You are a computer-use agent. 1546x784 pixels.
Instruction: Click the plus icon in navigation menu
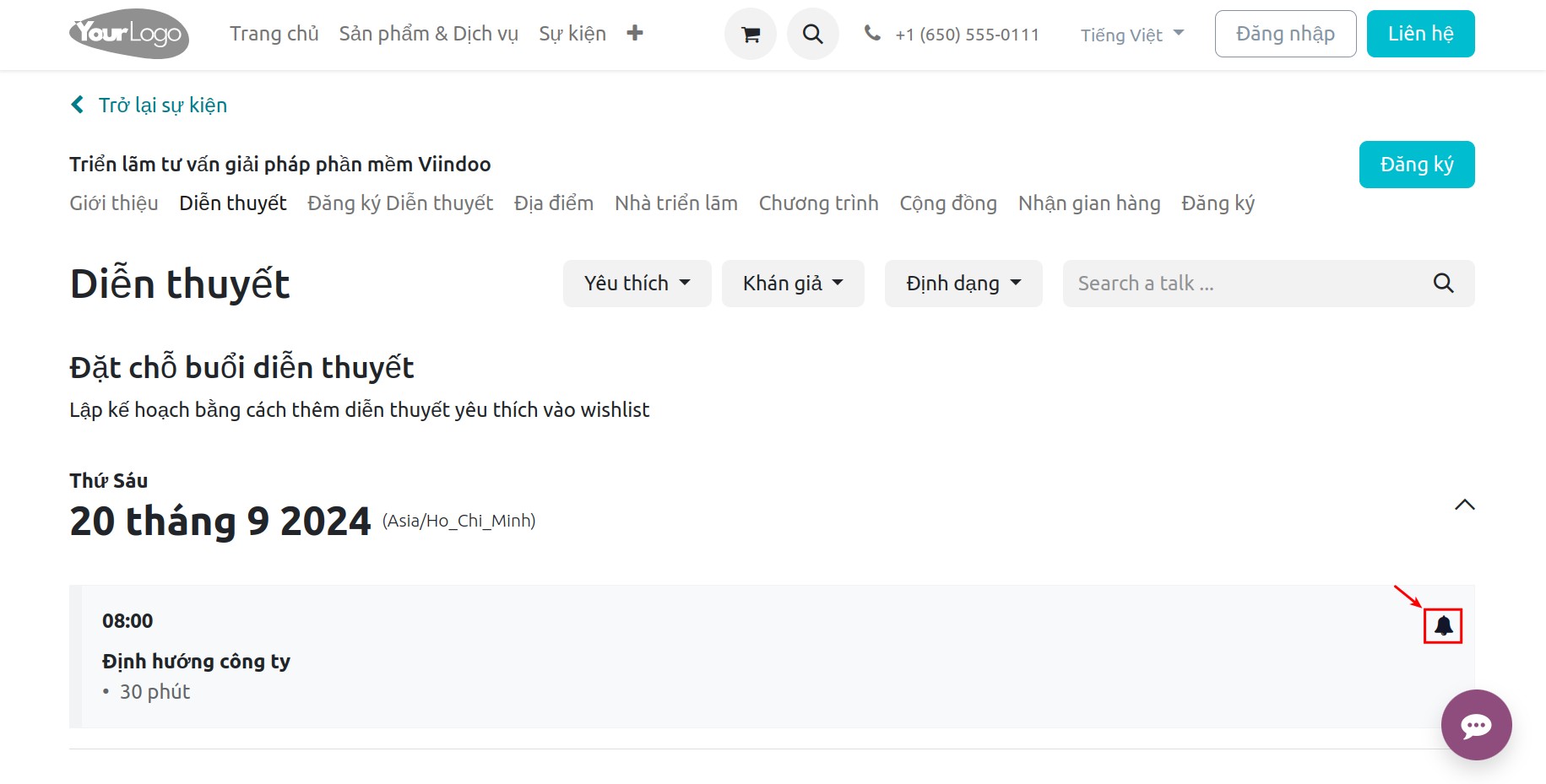[635, 33]
